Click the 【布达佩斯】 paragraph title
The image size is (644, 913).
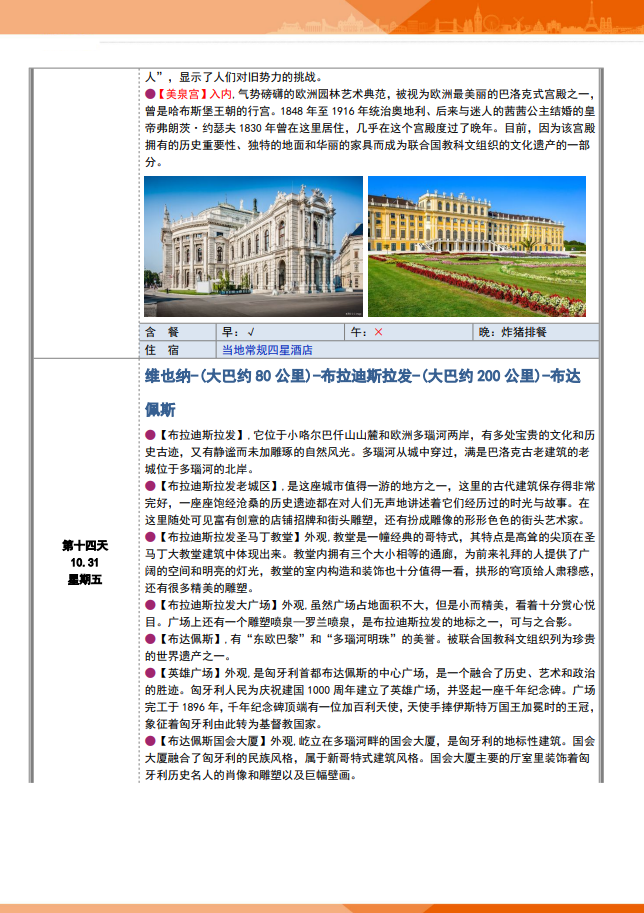(x=191, y=639)
